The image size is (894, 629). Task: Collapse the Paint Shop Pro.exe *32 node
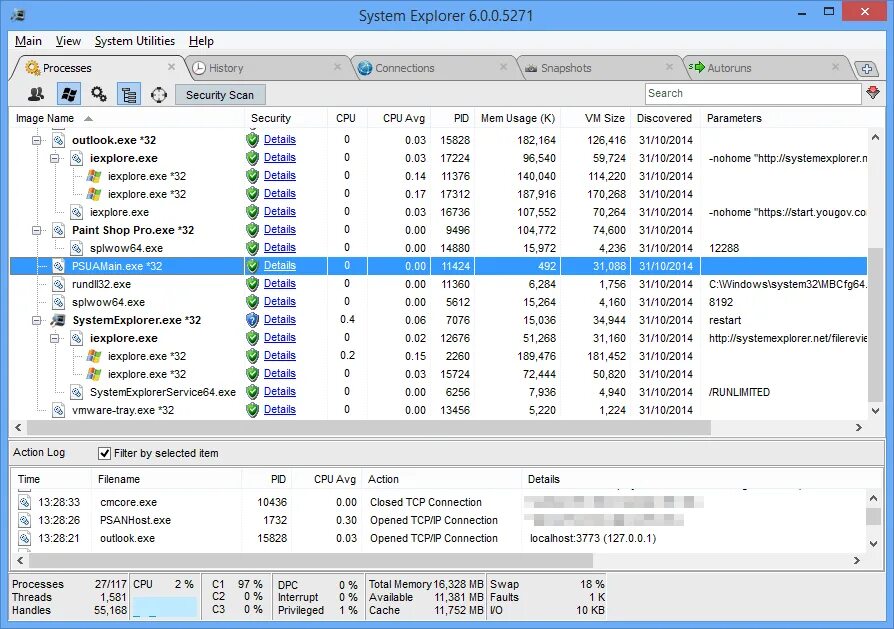pos(37,230)
